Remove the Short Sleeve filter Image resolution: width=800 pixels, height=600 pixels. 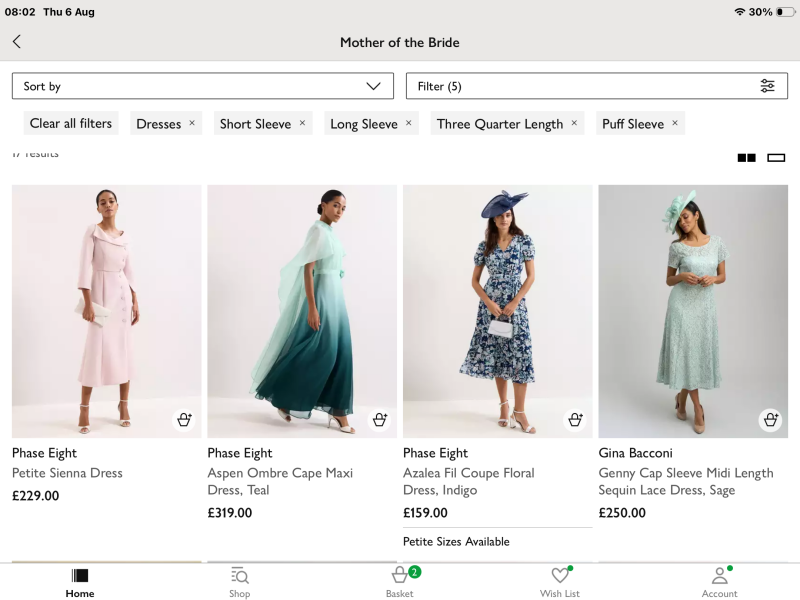[x=302, y=123]
